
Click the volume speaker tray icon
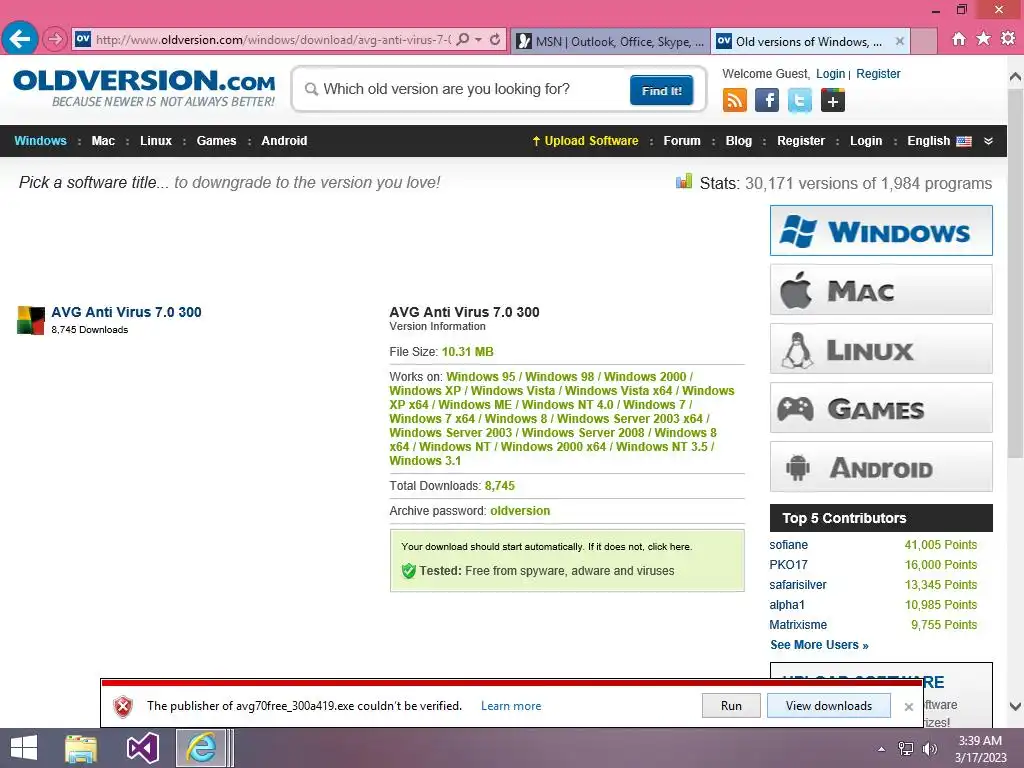click(x=929, y=749)
